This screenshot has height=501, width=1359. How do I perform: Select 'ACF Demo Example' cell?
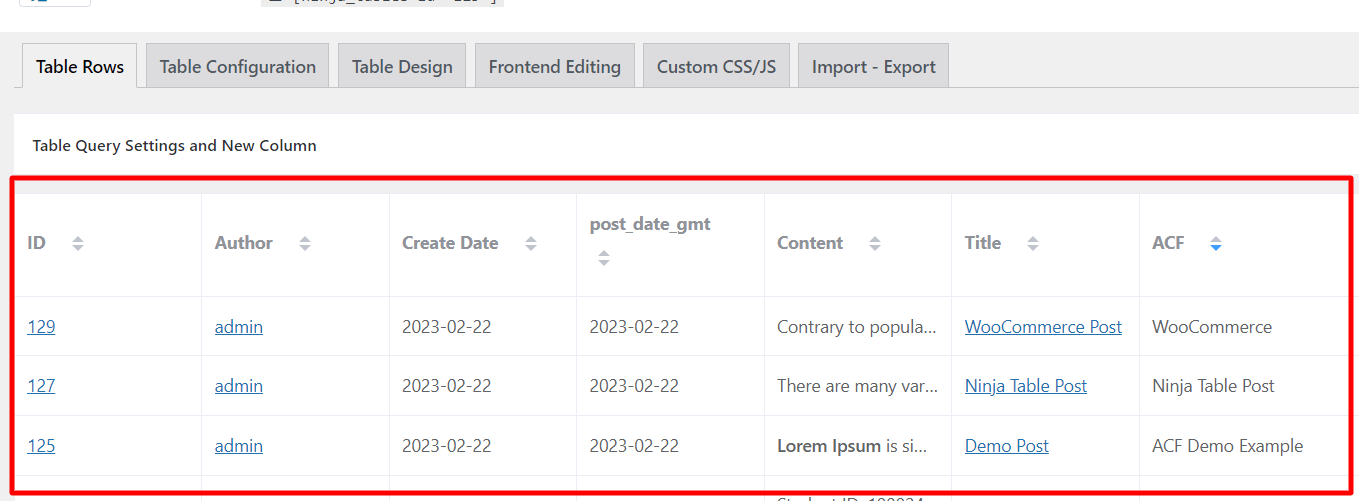(1246, 445)
